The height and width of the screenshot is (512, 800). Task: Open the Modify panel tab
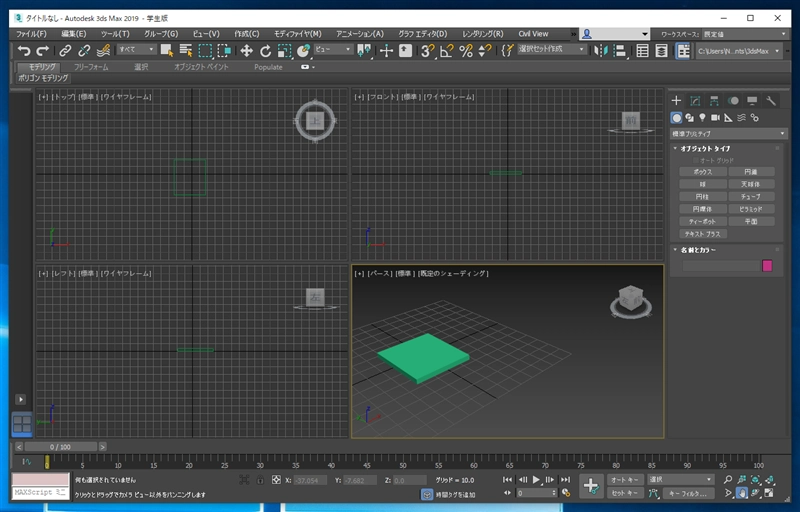(695, 100)
